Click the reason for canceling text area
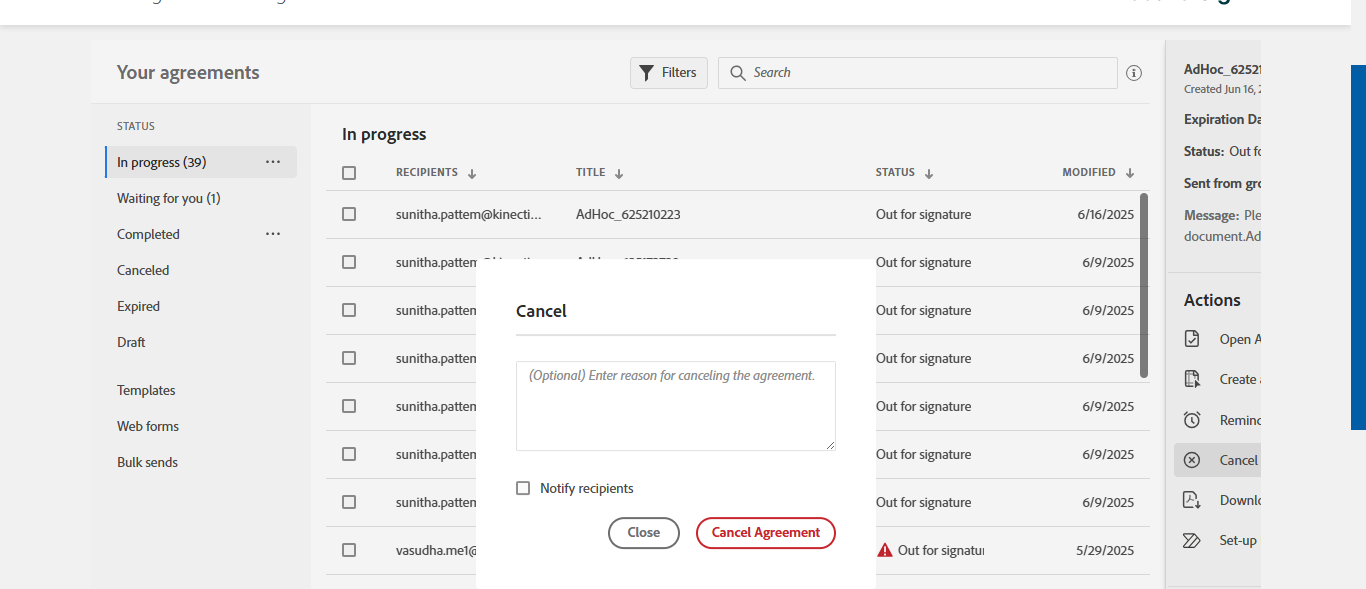The width and height of the screenshot is (1366, 589). pyautogui.click(x=675, y=406)
